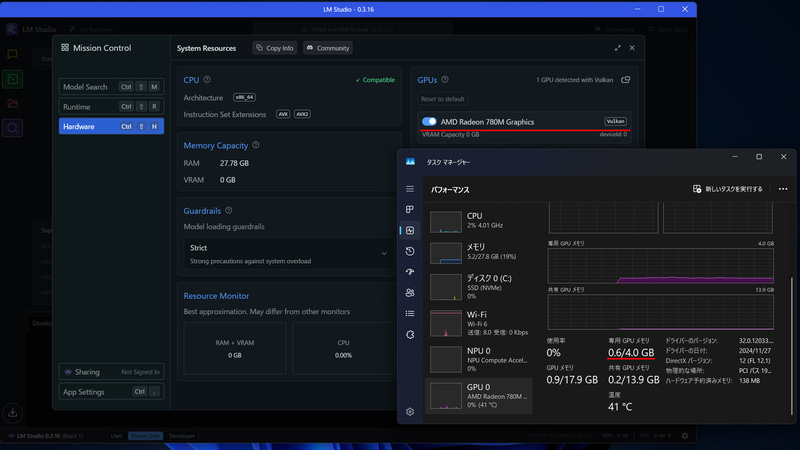Select Developer mode in status bar

click(182, 436)
